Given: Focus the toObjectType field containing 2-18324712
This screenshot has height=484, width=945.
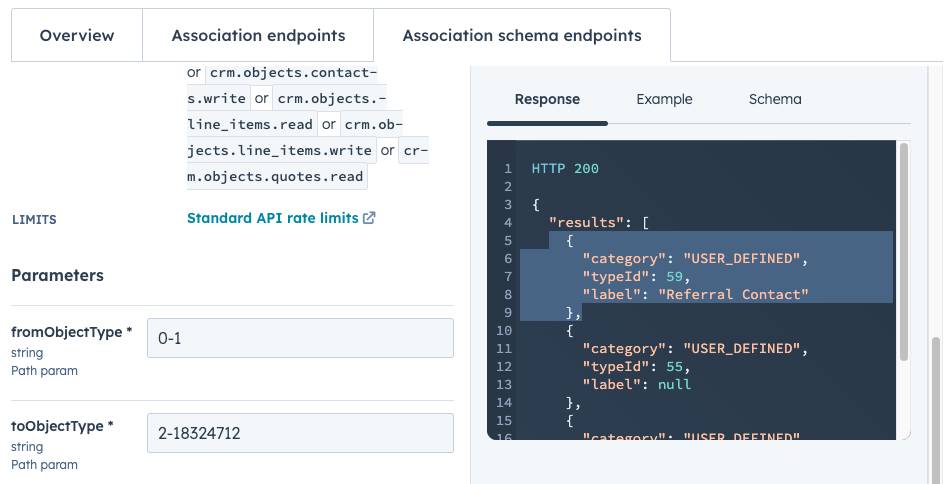Looking at the screenshot, I should (x=300, y=433).
